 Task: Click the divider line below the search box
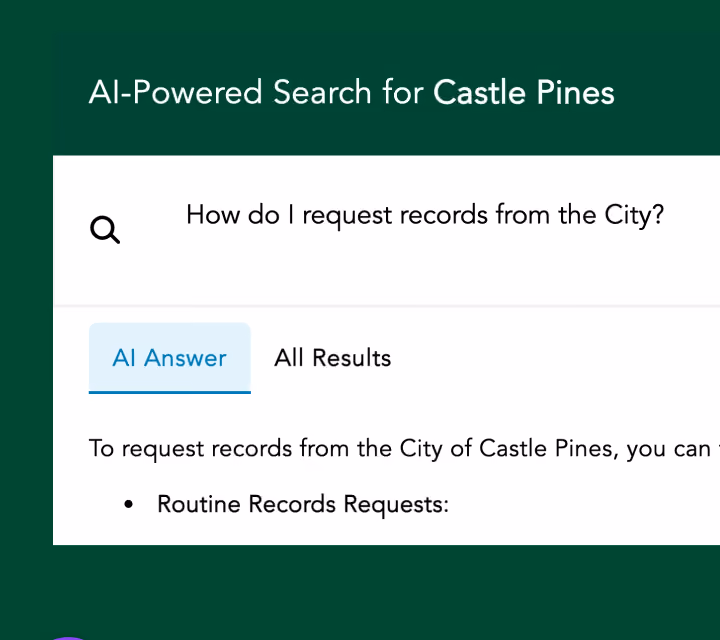[387, 305]
